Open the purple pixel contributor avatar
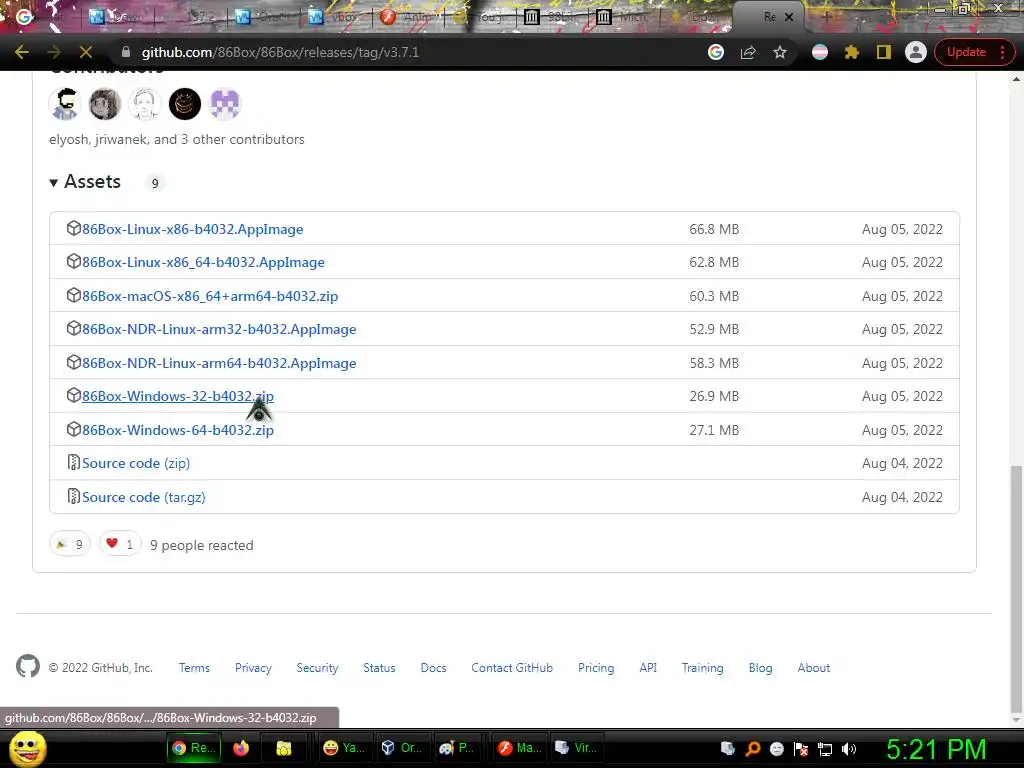The height and width of the screenshot is (768, 1024). (225, 104)
